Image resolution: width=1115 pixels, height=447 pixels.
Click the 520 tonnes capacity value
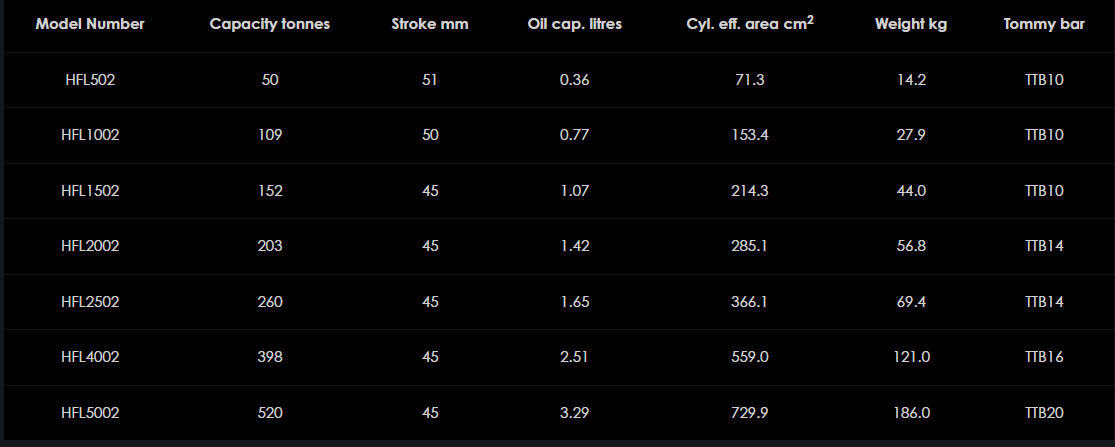tap(270, 412)
